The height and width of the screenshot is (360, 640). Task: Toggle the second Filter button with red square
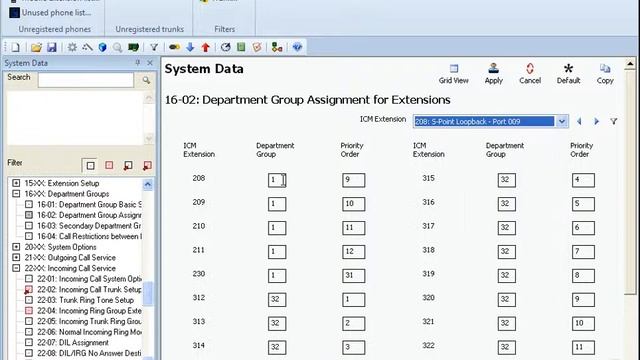tap(109, 165)
